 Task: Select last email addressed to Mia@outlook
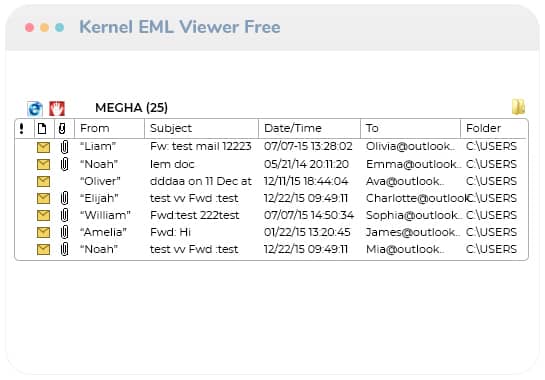pyautogui.click(x=271, y=249)
